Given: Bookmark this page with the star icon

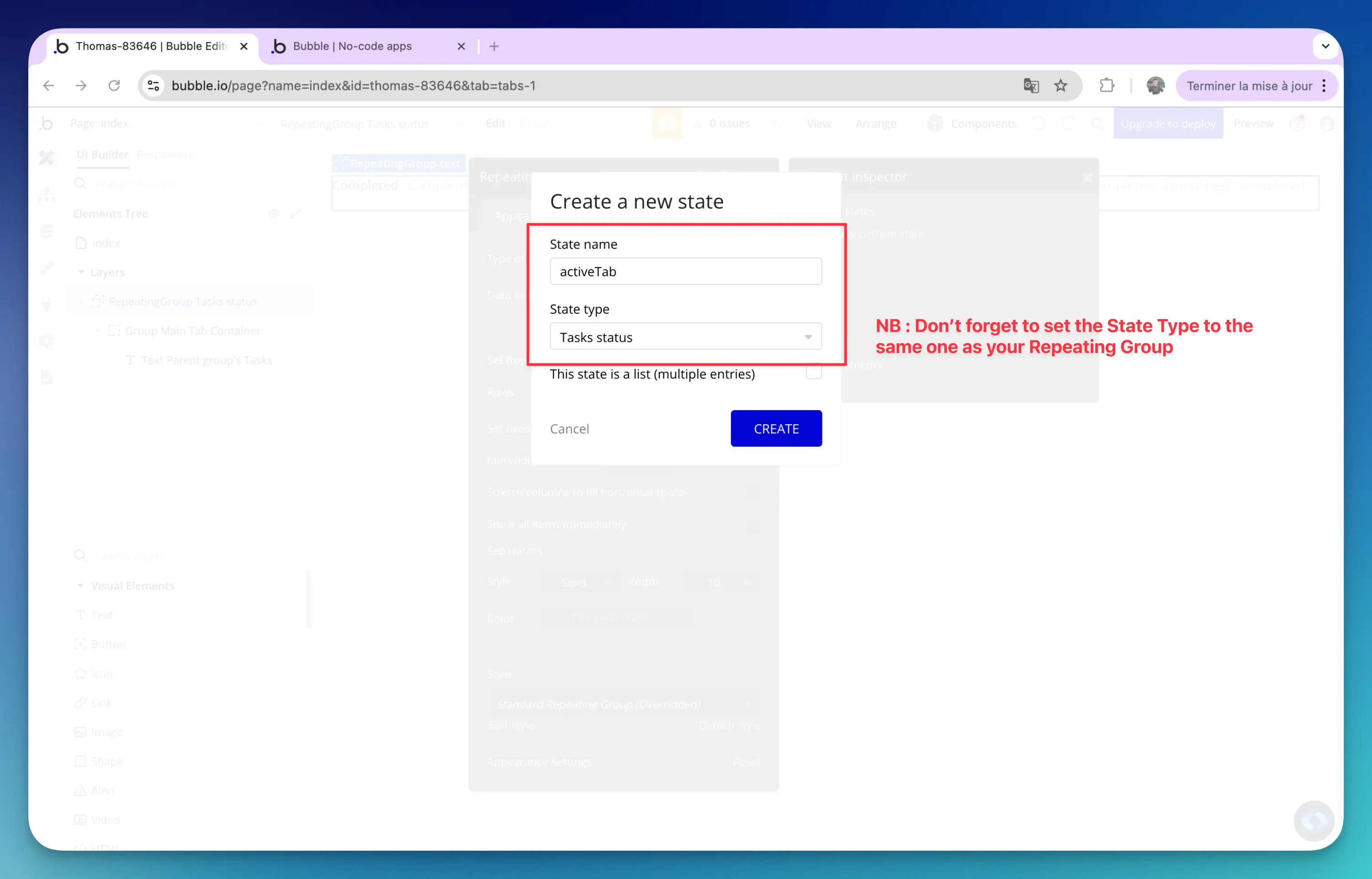Looking at the screenshot, I should coord(1060,85).
